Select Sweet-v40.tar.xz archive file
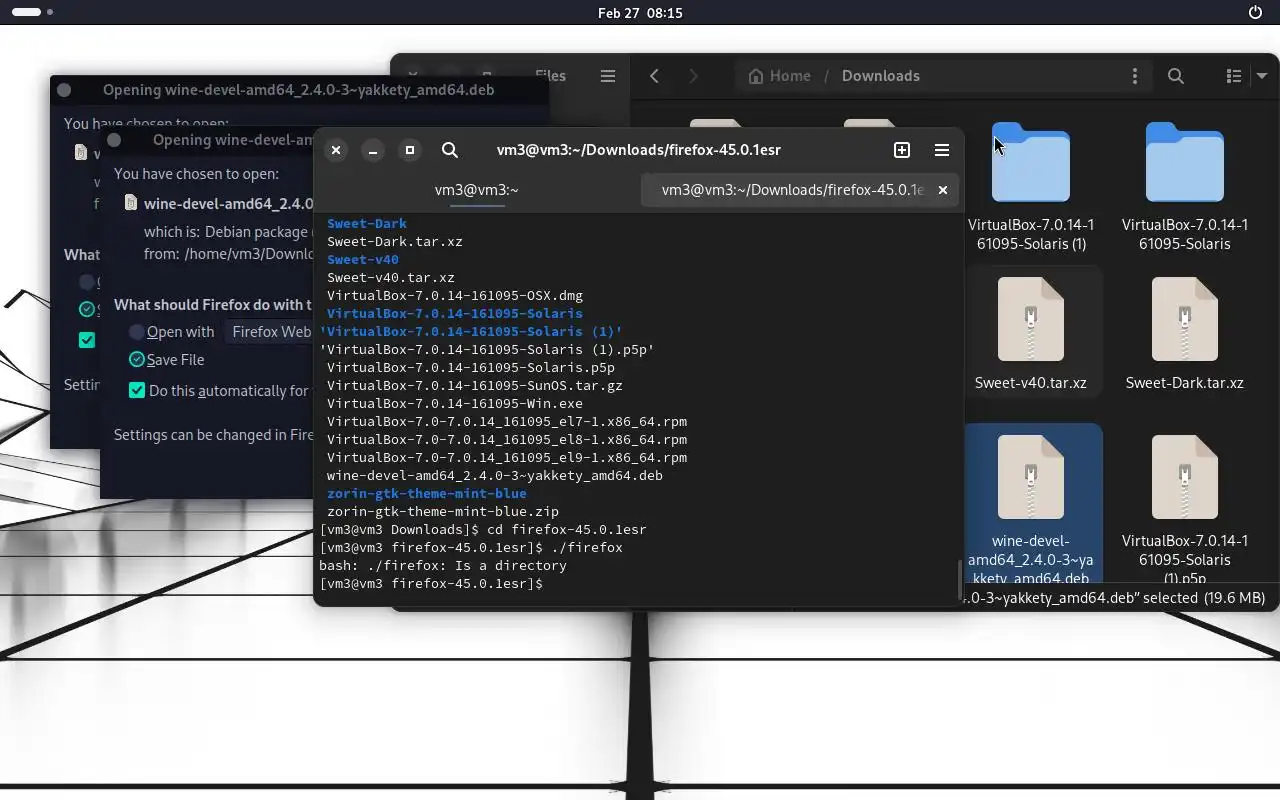 [1031, 333]
